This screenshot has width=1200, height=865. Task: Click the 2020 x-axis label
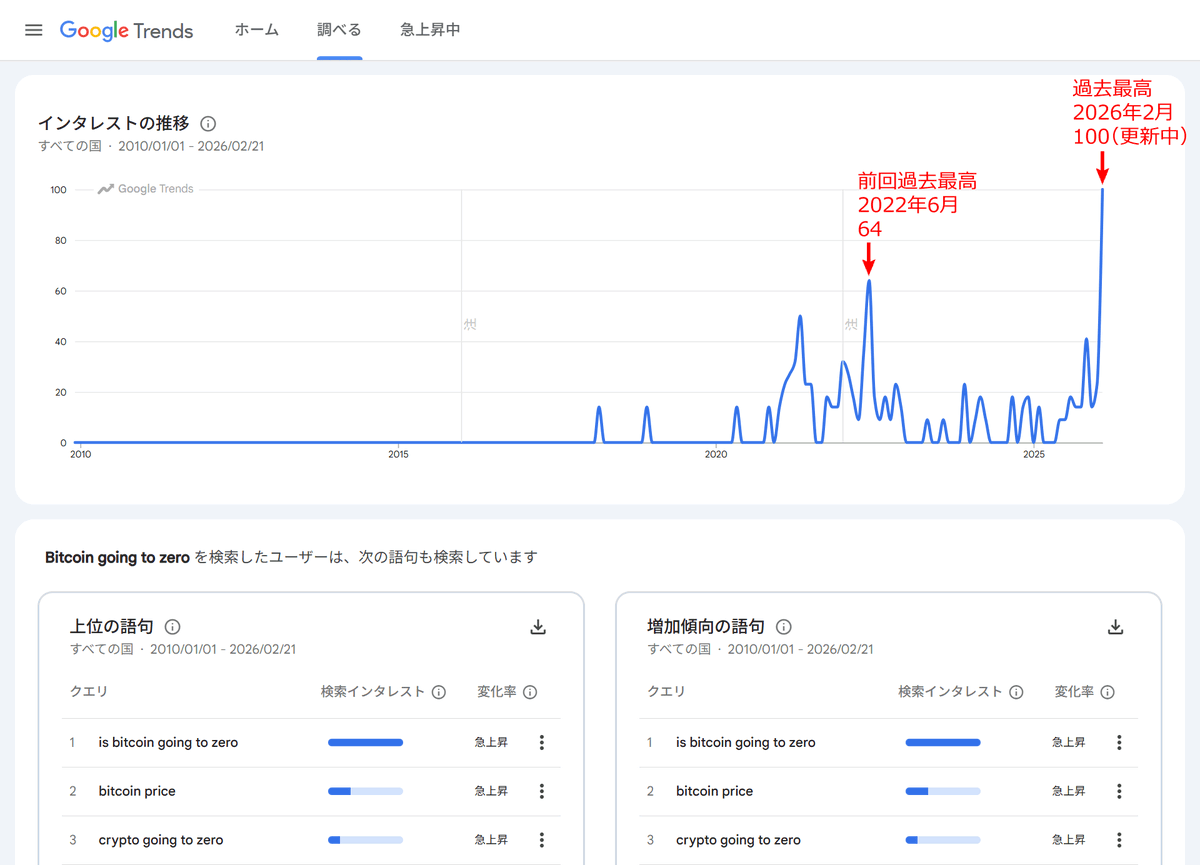(x=716, y=455)
